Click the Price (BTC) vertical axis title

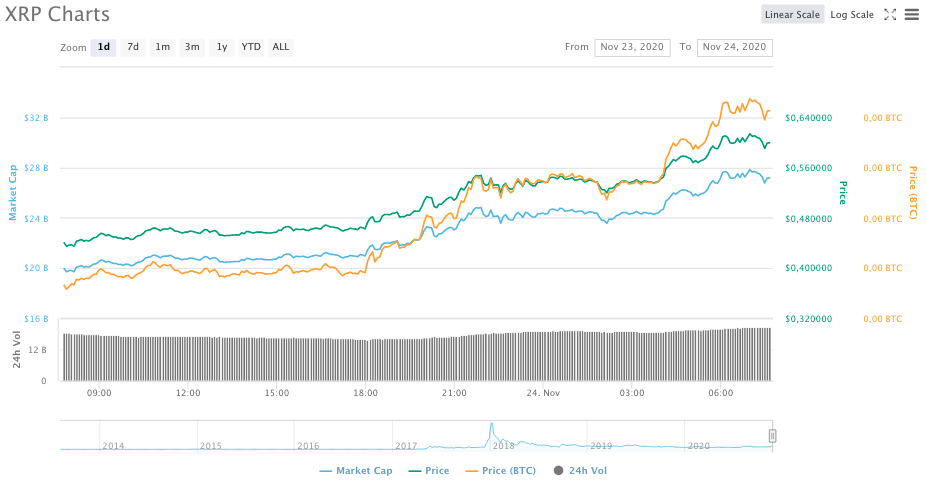pyautogui.click(x=913, y=193)
